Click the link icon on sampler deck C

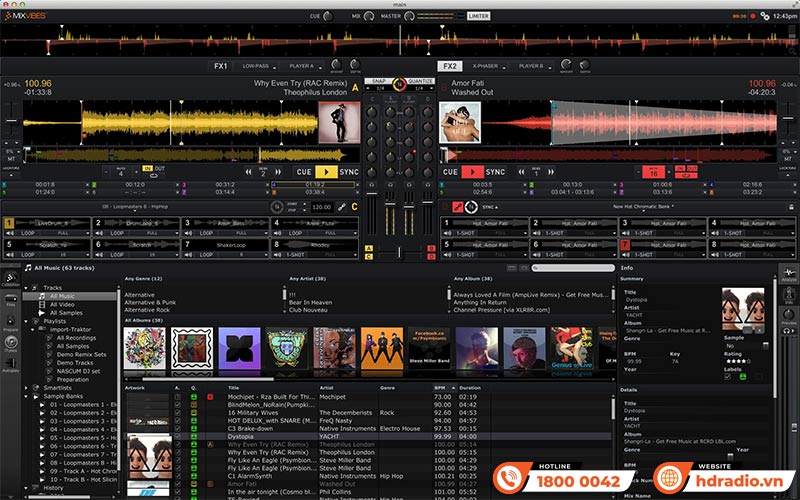coord(341,207)
